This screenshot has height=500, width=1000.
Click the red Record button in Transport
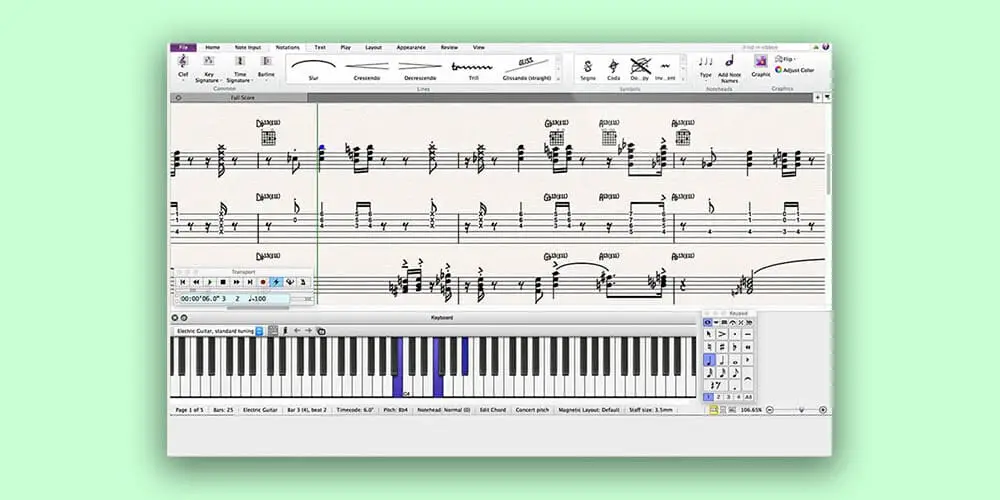(263, 282)
